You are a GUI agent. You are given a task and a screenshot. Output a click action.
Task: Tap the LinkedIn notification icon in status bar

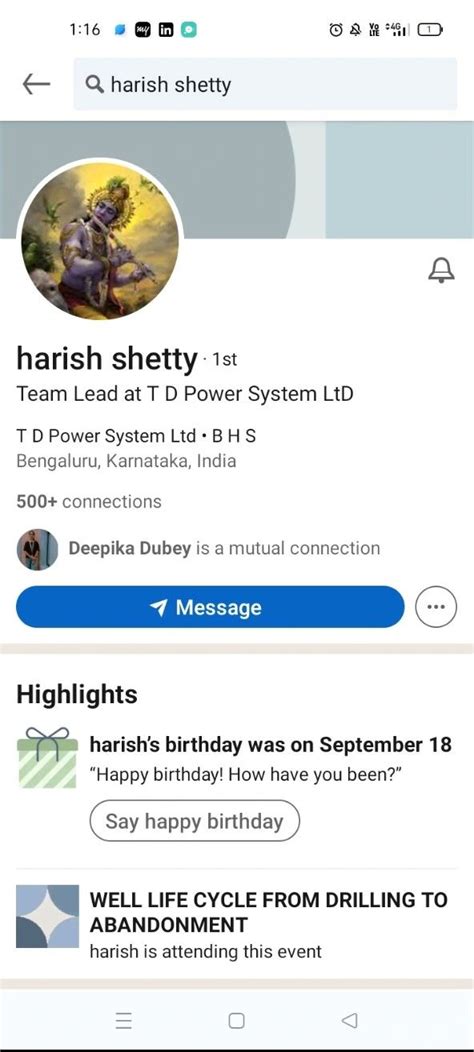[x=166, y=30]
